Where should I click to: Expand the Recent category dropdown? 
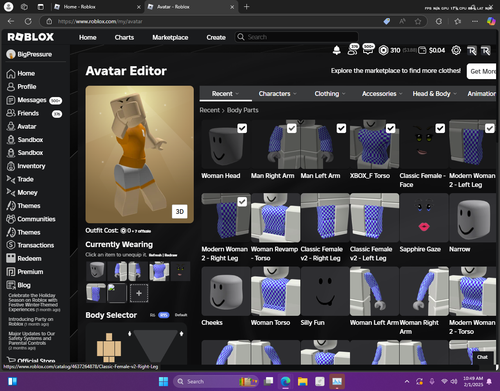(226, 94)
